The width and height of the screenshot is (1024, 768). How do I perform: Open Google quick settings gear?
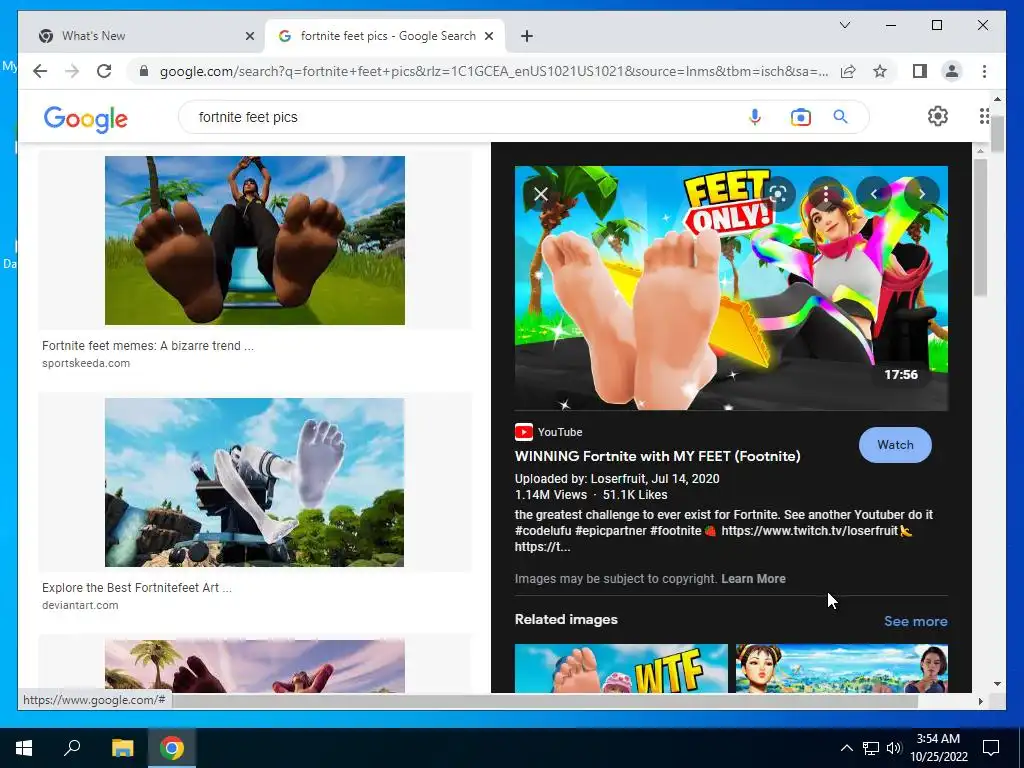[x=938, y=116]
